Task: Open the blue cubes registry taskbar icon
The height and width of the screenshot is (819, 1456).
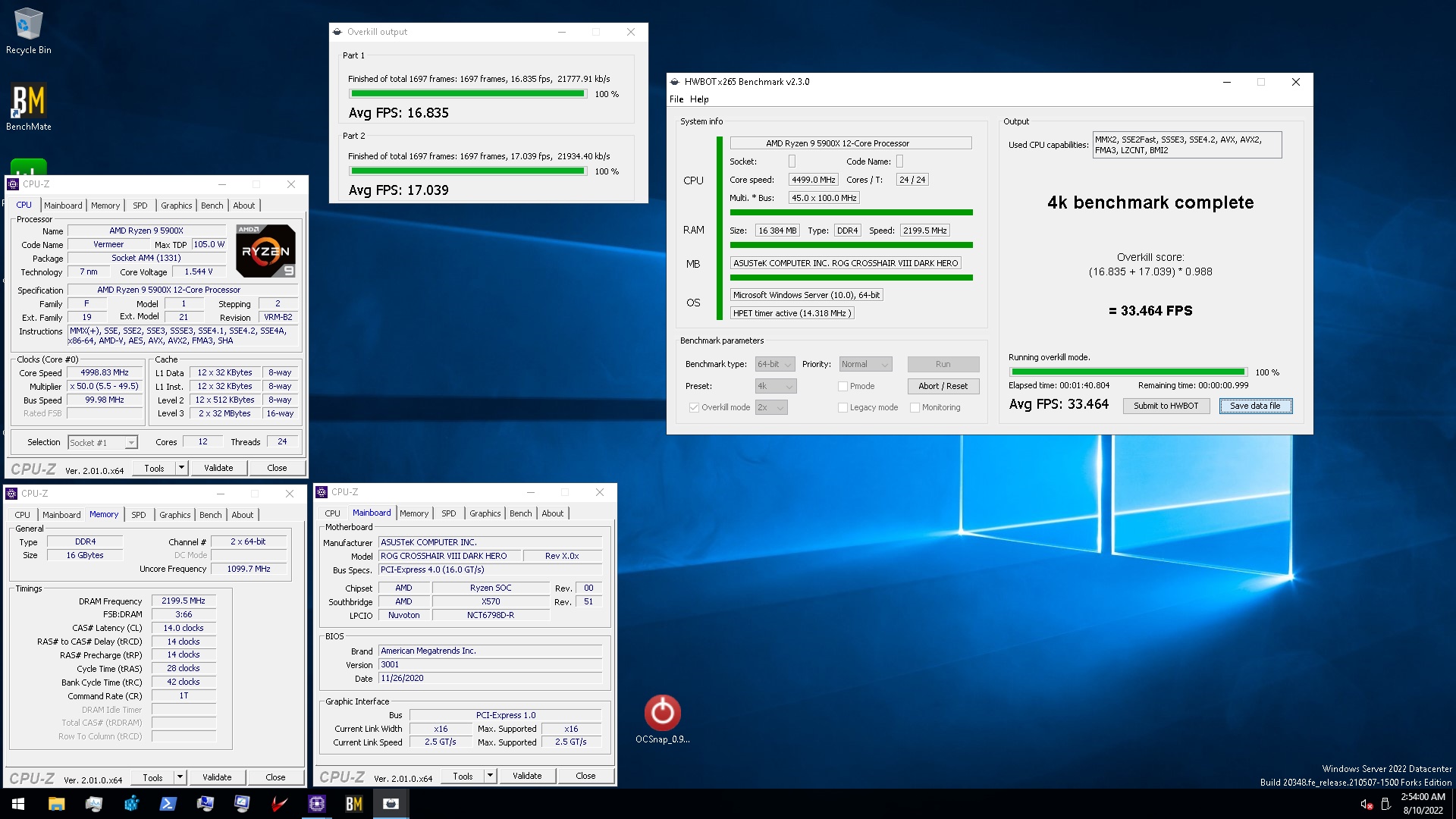Action: click(x=130, y=804)
